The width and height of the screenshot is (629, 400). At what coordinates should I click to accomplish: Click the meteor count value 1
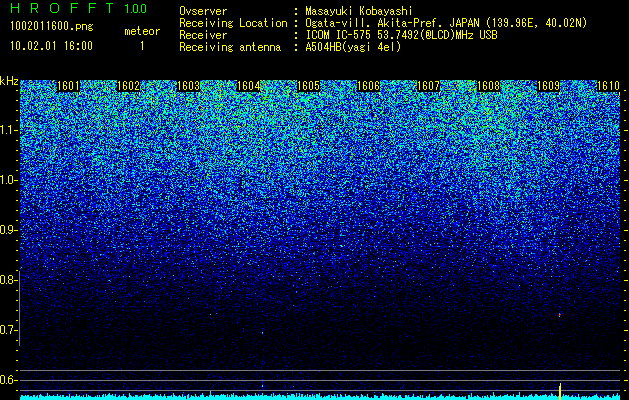pyautogui.click(x=142, y=46)
